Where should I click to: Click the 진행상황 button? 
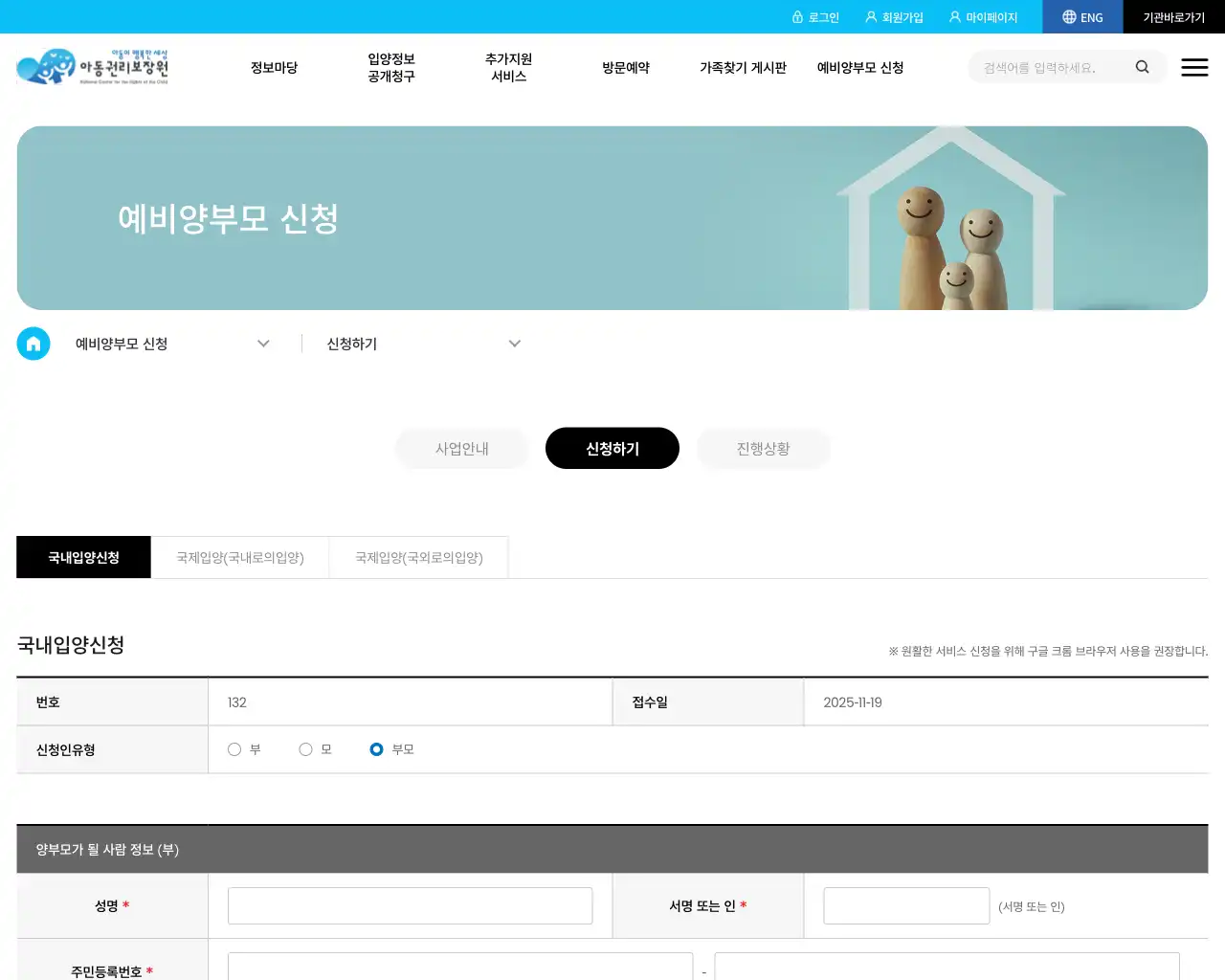(x=763, y=448)
